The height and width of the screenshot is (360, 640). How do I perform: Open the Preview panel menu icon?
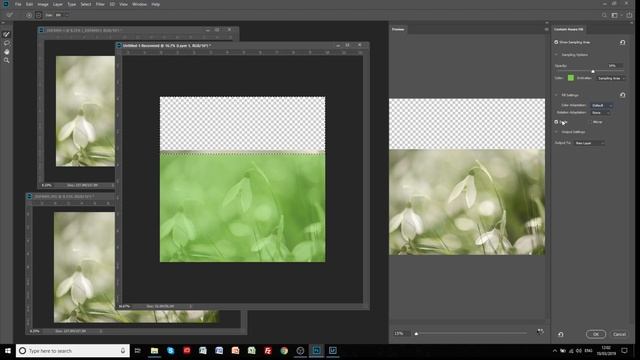546,29
